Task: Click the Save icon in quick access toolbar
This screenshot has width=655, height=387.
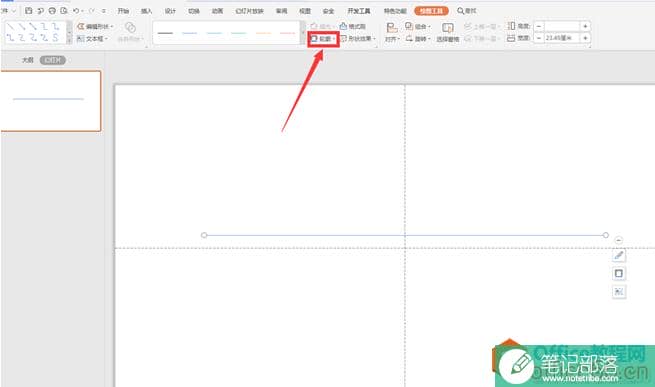Action: point(28,10)
